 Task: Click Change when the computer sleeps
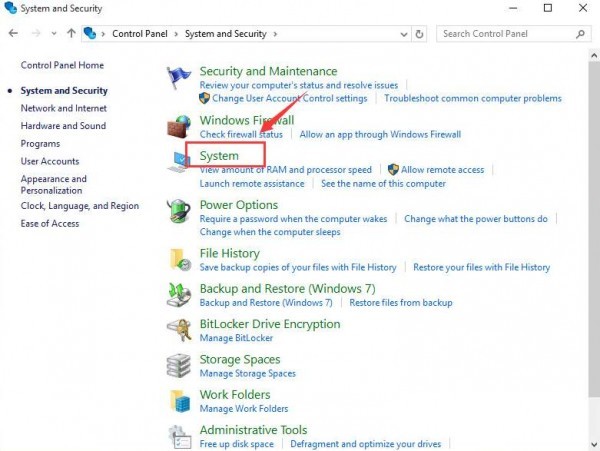tap(270, 232)
